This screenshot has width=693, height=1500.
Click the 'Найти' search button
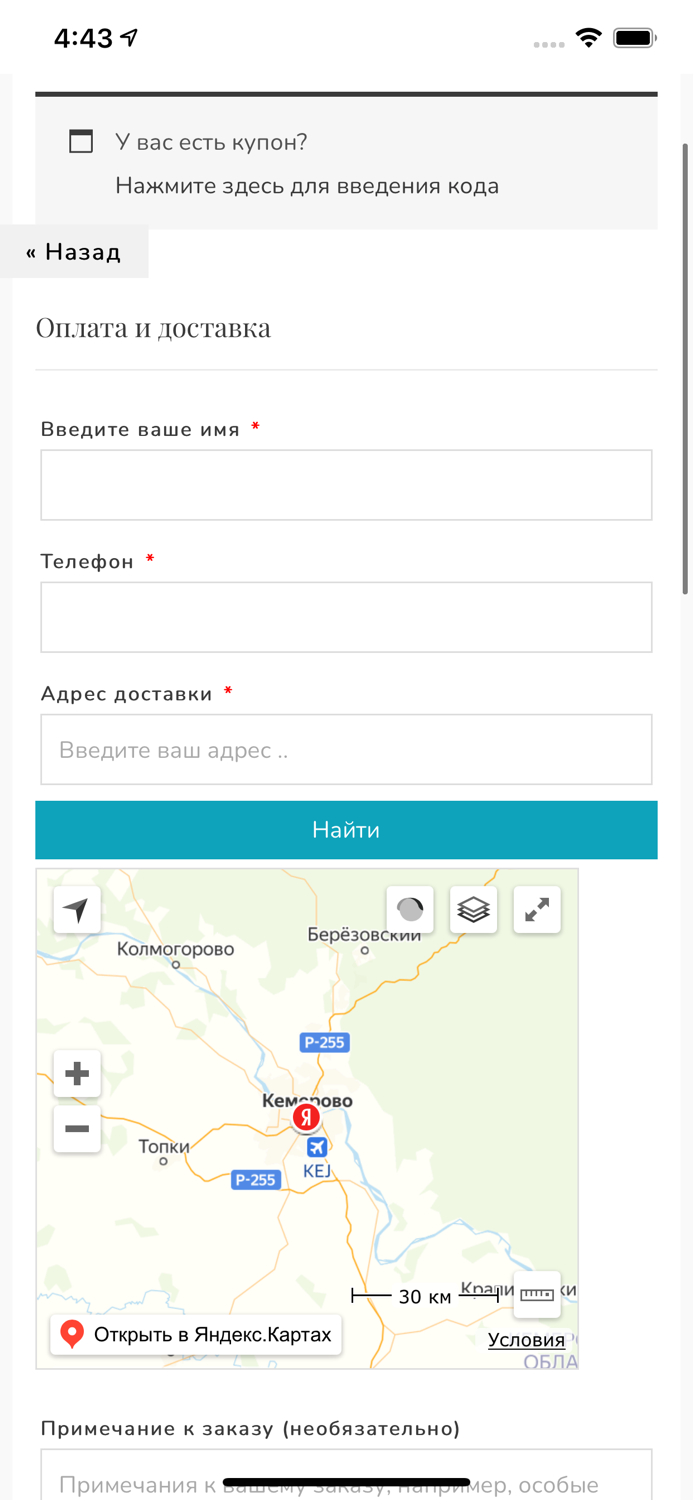(x=346, y=829)
